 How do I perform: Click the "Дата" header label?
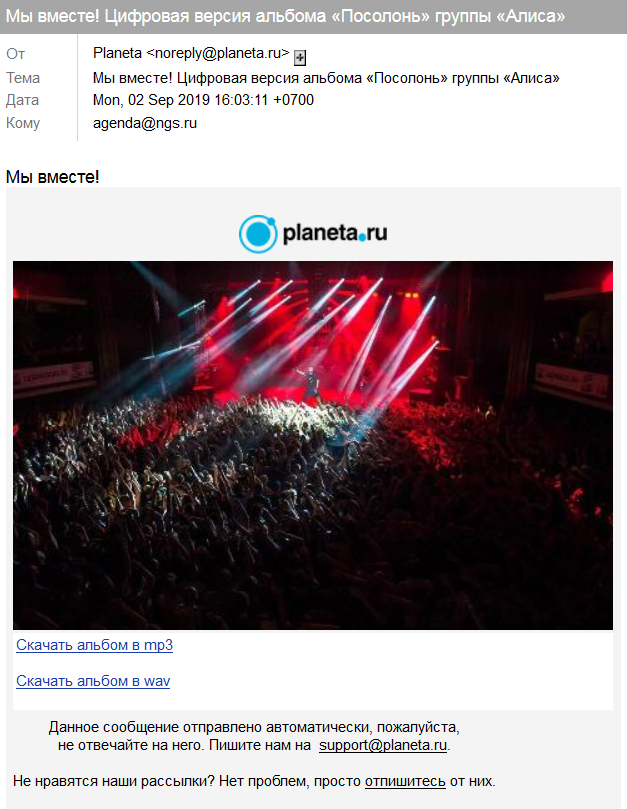coord(22,100)
